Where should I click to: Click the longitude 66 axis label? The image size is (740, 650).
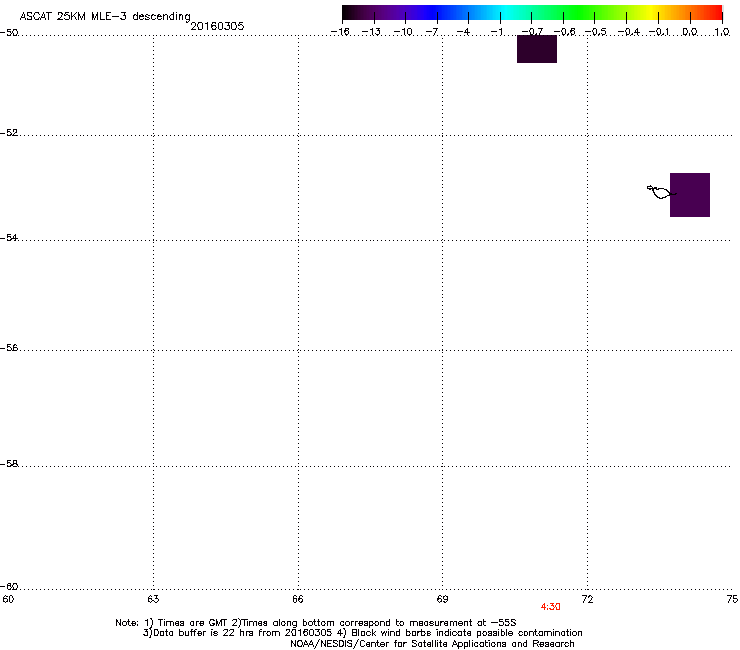(298, 599)
